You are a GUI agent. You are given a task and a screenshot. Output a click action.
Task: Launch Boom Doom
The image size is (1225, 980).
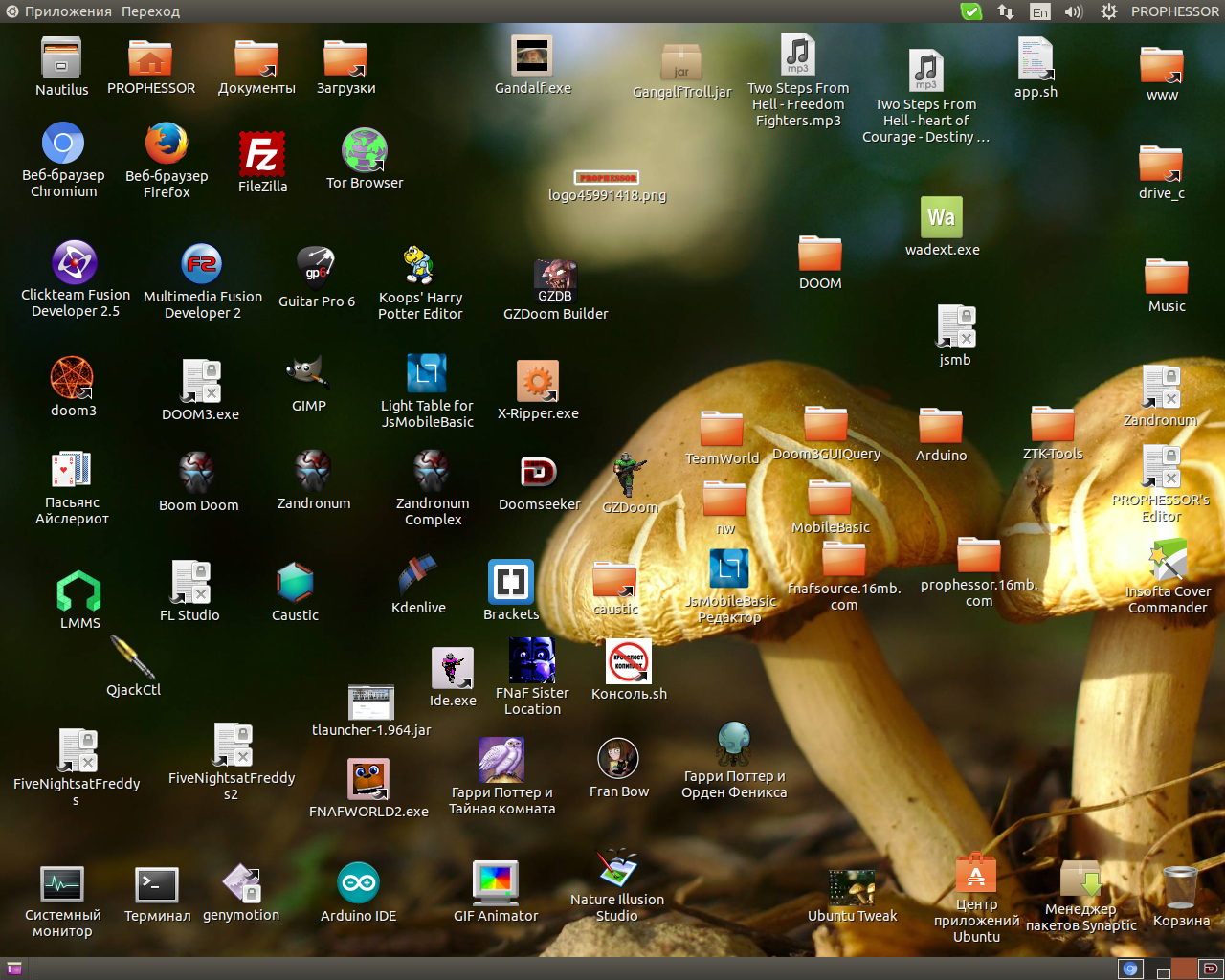pos(198,473)
